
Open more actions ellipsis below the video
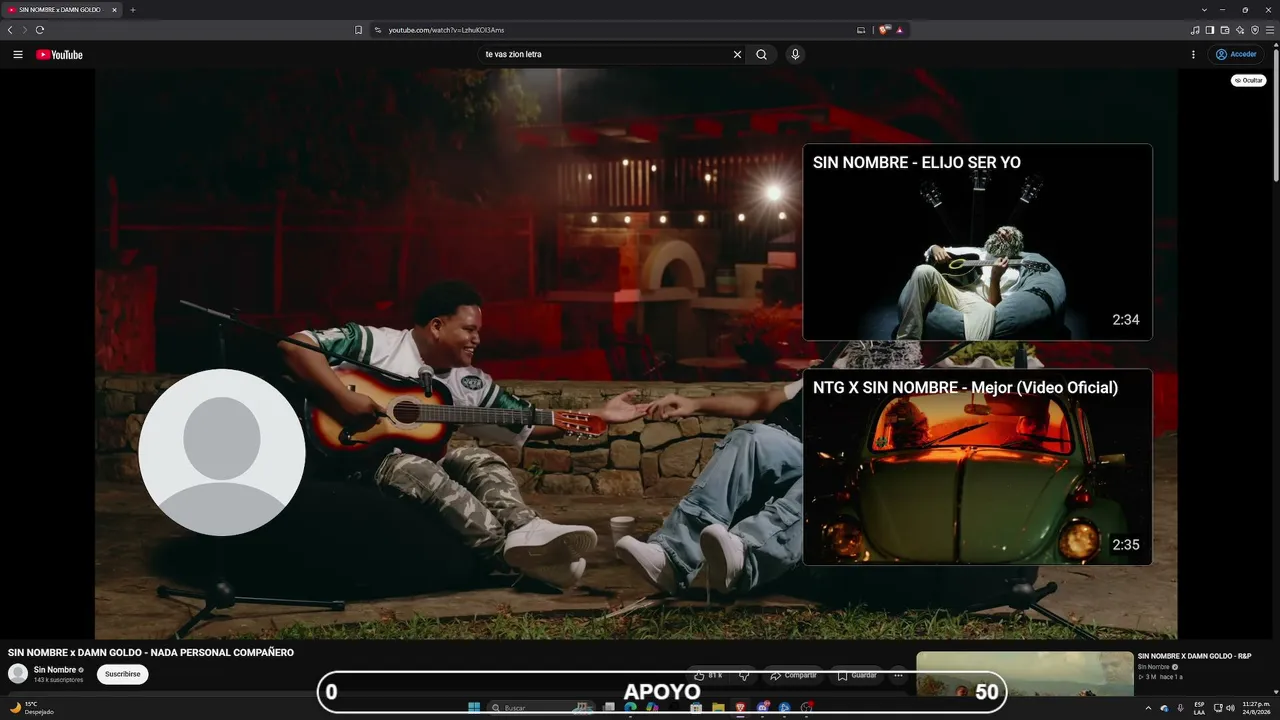coord(898,676)
